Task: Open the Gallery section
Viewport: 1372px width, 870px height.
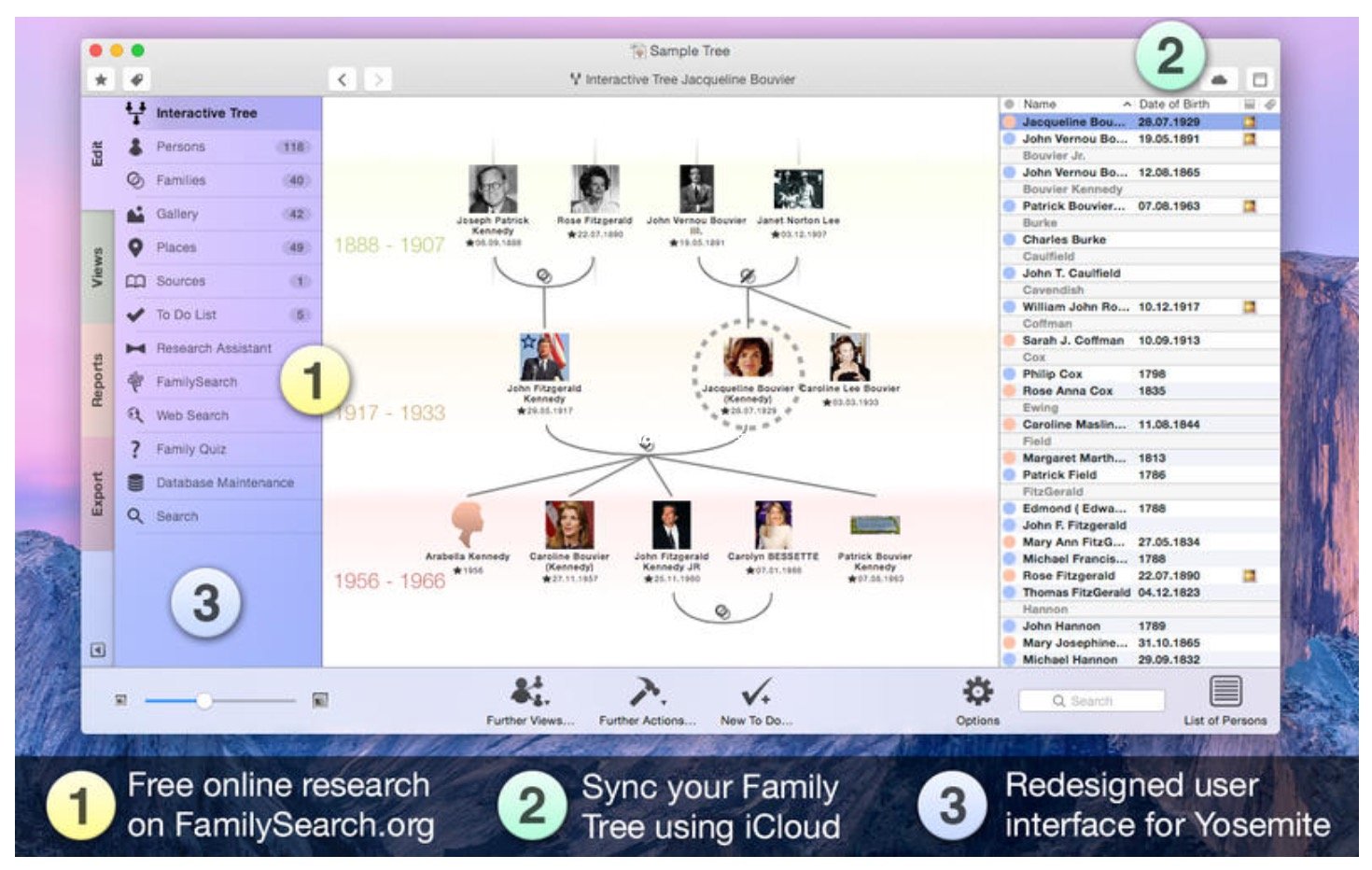Action: [x=217, y=214]
